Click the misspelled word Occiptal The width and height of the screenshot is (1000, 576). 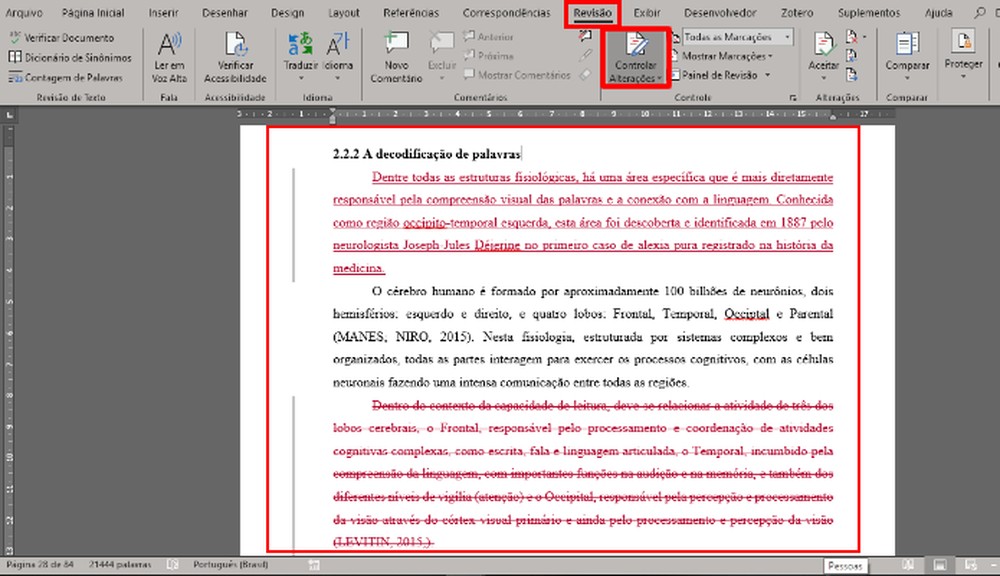pos(746,314)
